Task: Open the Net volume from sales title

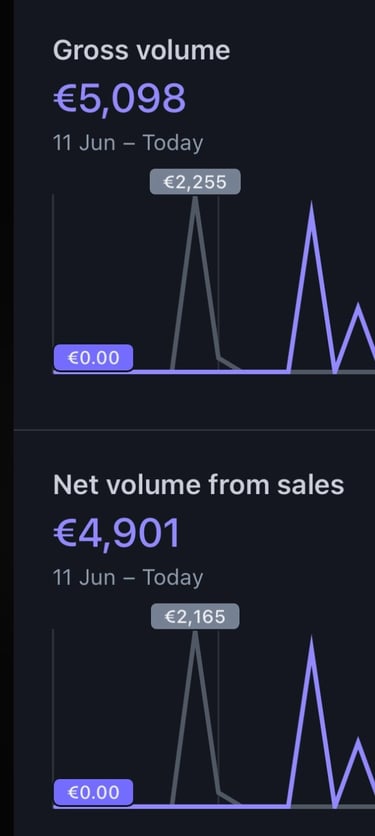Action: [198, 485]
